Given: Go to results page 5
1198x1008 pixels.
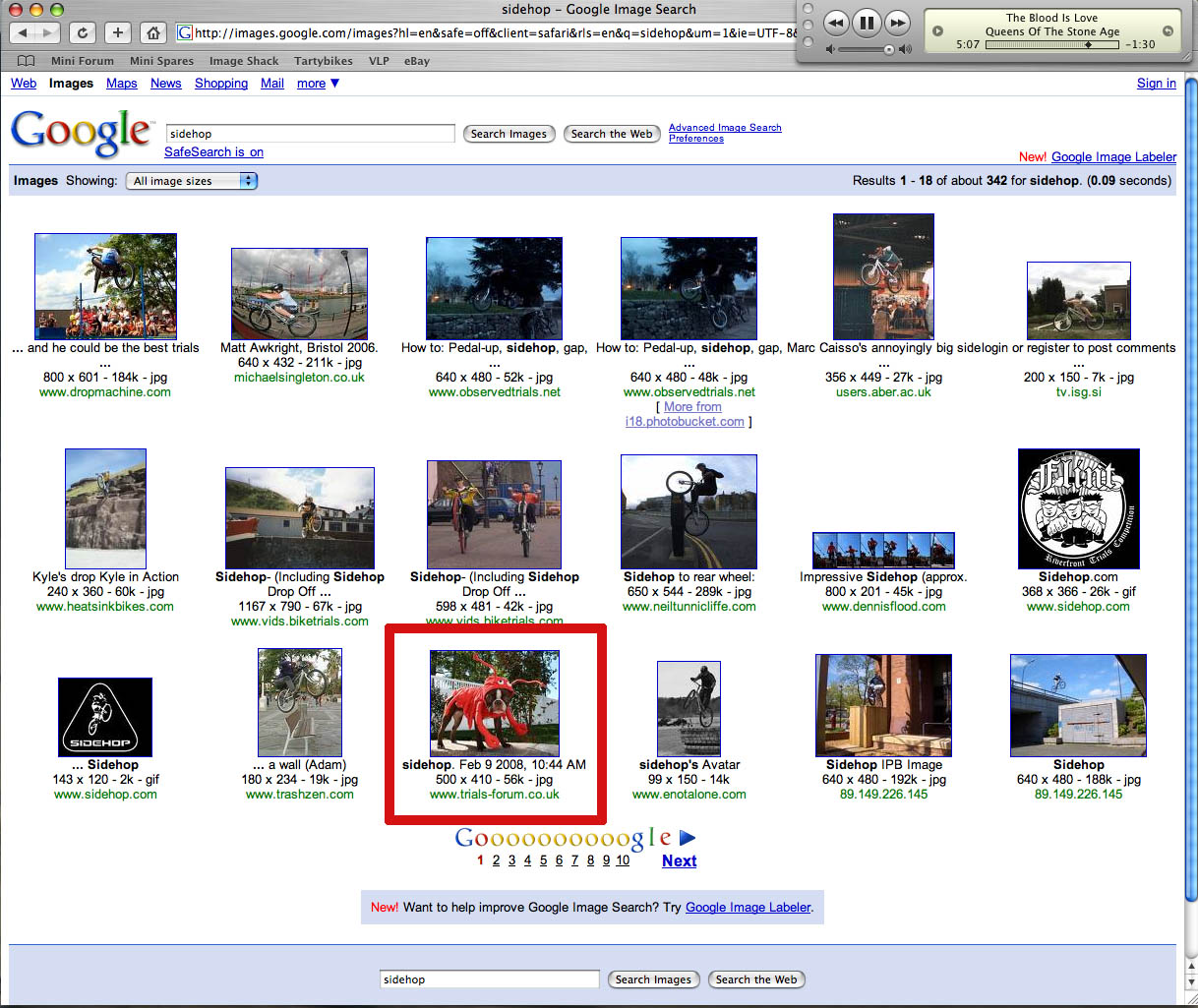Looking at the screenshot, I should (543, 860).
